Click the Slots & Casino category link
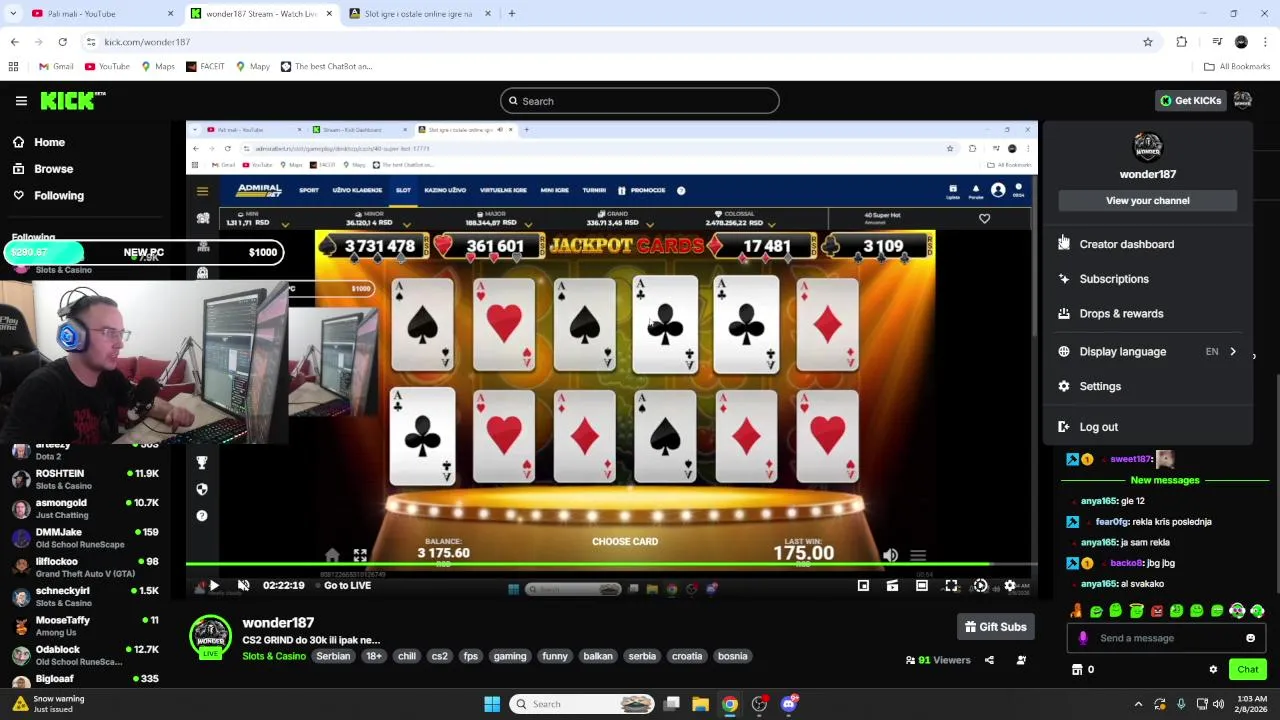1280x720 pixels. 273,656
